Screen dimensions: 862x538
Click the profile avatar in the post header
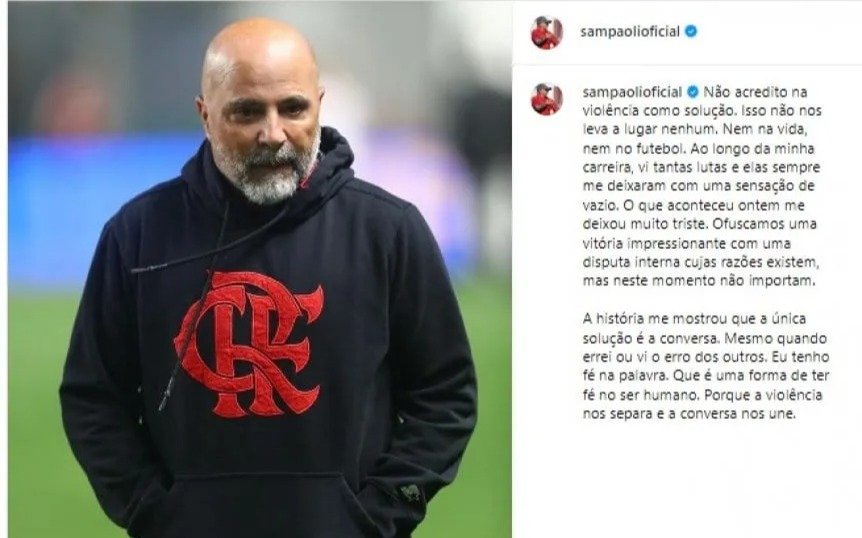(546, 32)
